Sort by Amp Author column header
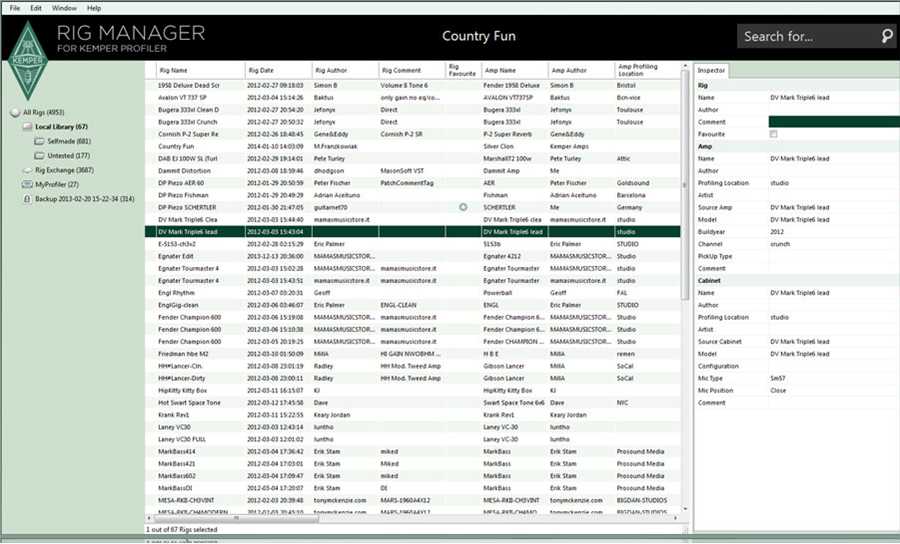 [581, 71]
